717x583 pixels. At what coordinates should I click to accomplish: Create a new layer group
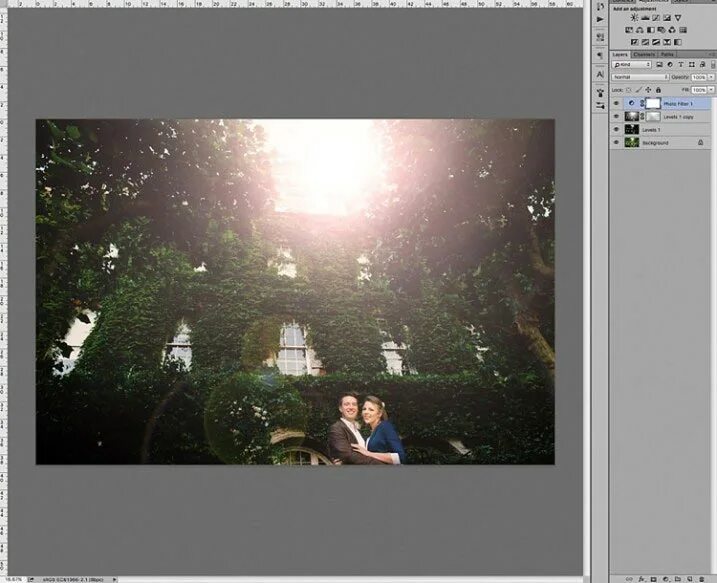coord(678,579)
